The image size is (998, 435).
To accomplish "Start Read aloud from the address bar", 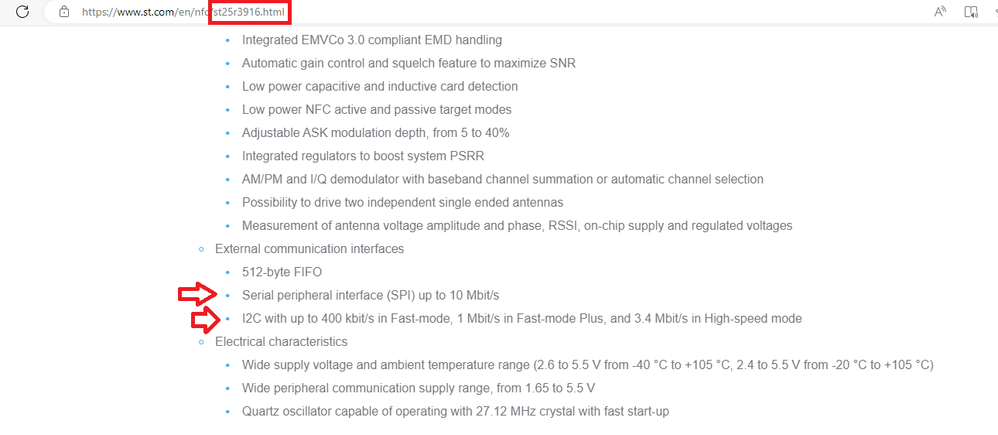I will pyautogui.click(x=939, y=12).
